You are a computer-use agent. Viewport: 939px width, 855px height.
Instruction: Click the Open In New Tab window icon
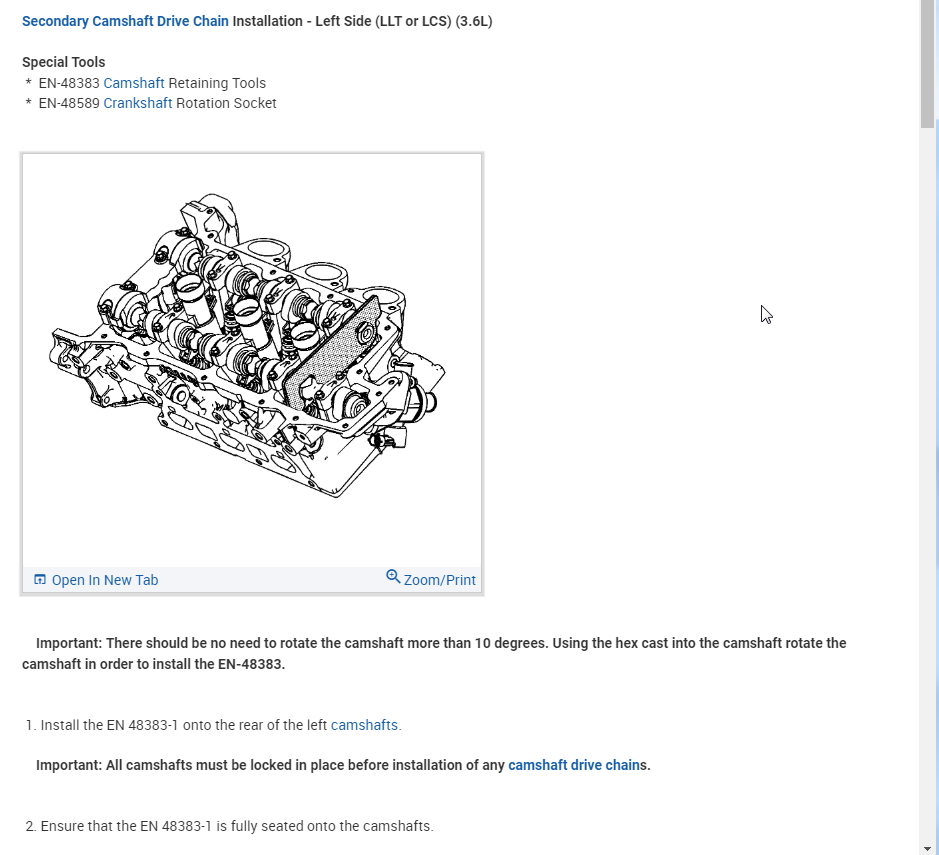coord(40,580)
